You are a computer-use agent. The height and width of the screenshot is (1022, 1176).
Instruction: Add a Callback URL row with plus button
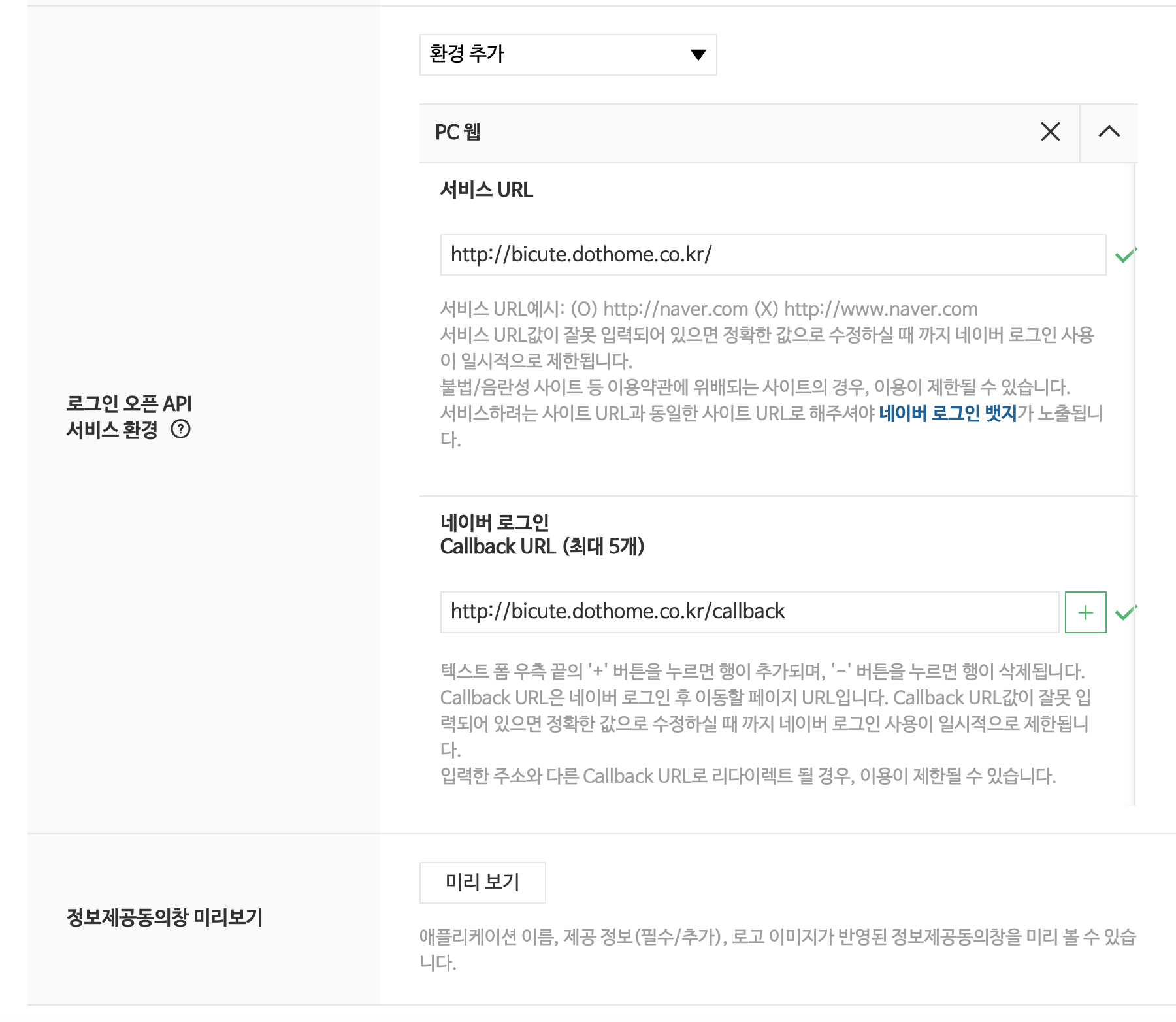click(1085, 612)
